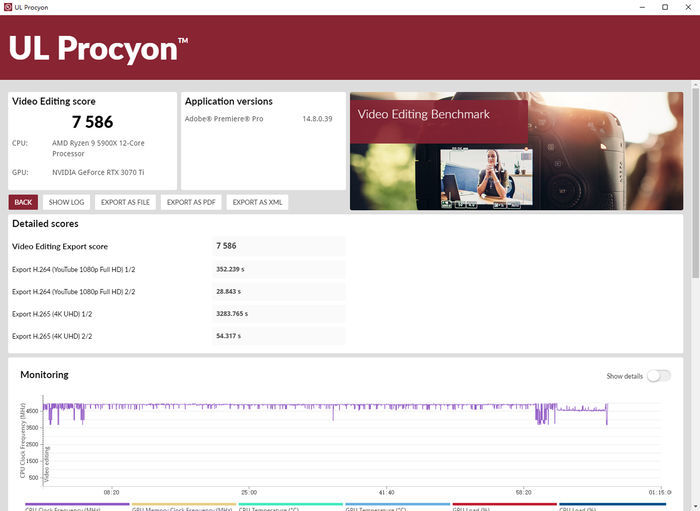This screenshot has height=511, width=700.
Task: Enable the Show details toggle
Action: [658, 376]
